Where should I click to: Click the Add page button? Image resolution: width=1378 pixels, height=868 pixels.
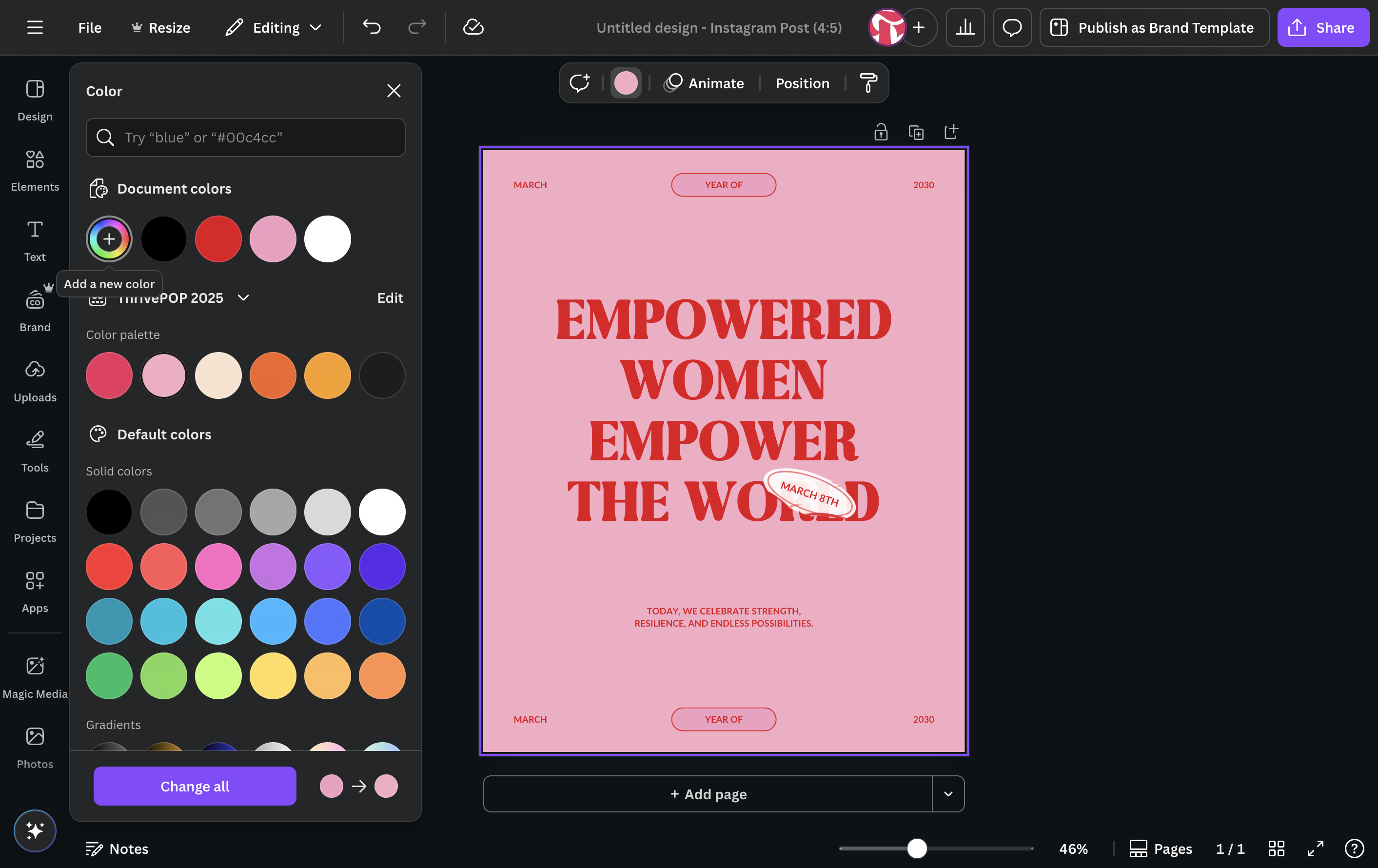708,793
